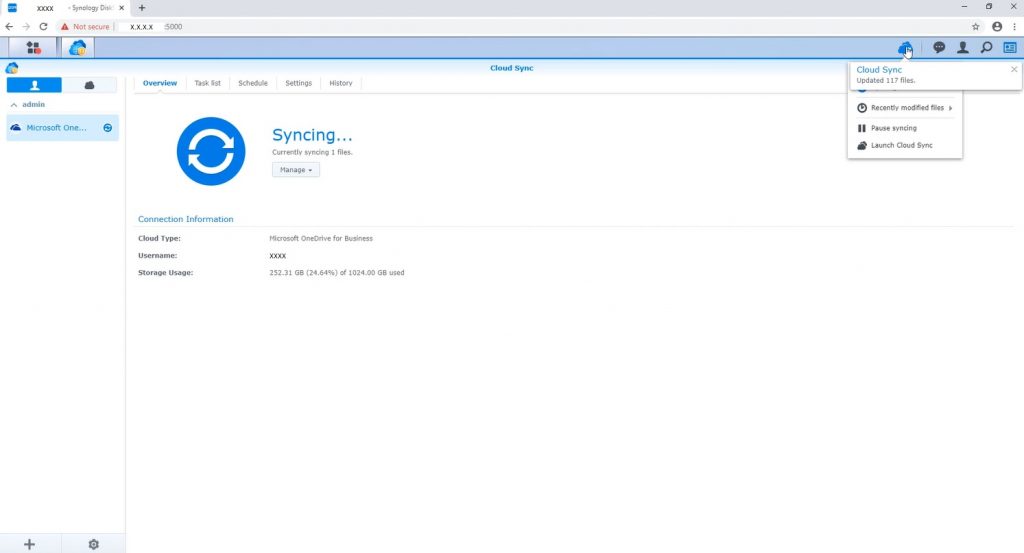Click the Cloud Sync tray icon in header
This screenshot has width=1024, height=553.
(x=904, y=48)
